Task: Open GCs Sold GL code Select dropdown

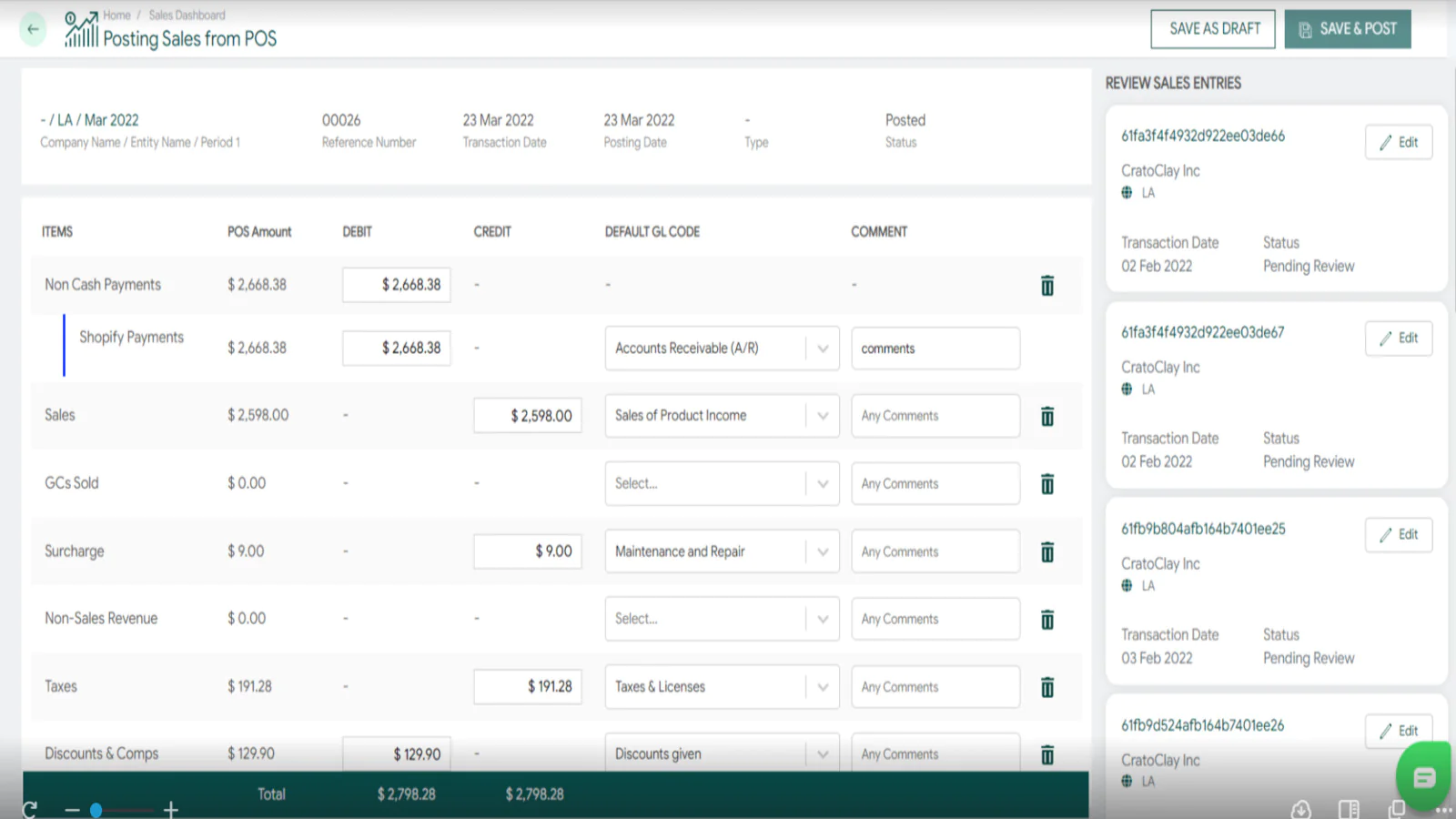Action: (822, 484)
